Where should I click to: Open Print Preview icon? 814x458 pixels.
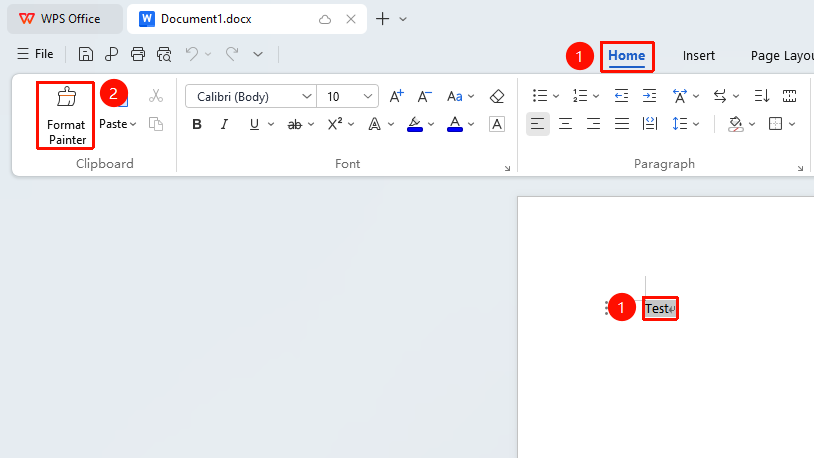(x=164, y=54)
